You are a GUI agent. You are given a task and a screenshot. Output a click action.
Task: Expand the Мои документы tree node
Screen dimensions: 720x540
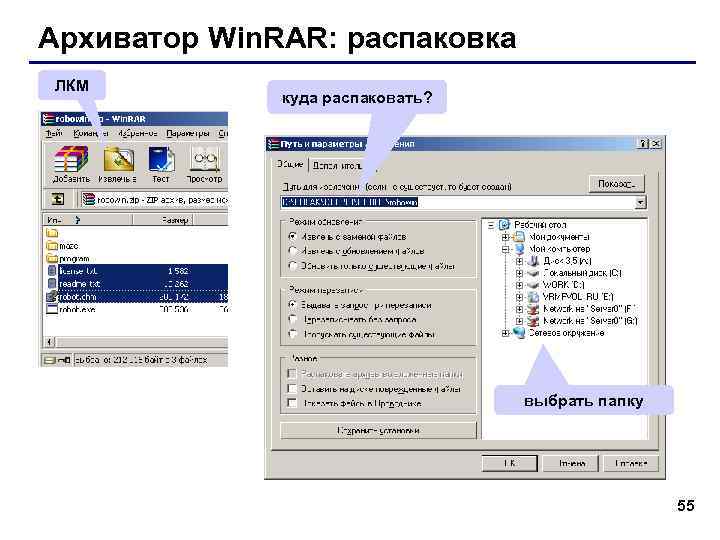point(505,237)
